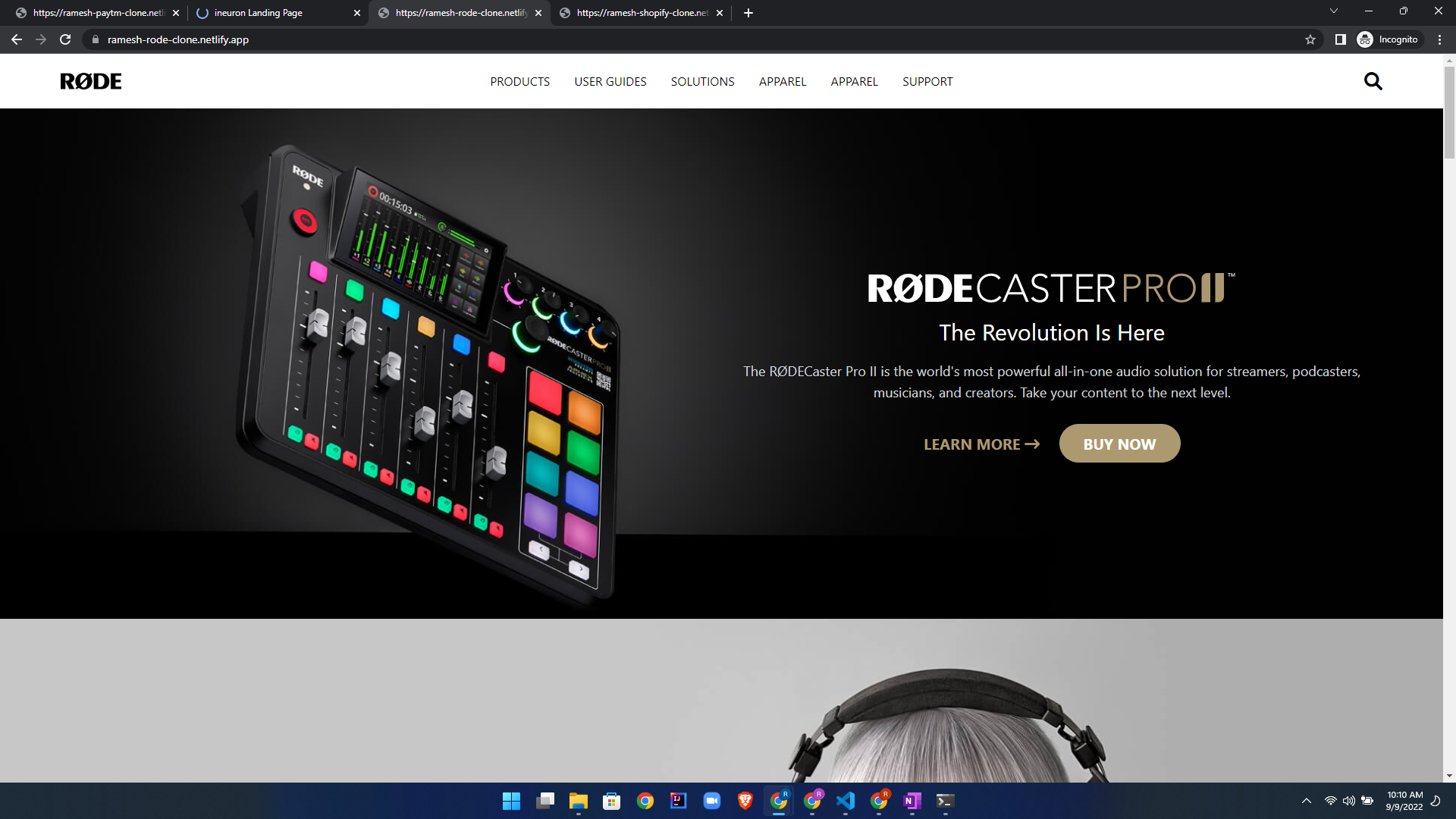The width and height of the screenshot is (1456, 819).
Task: Close the ramesh-shopify-clone tab
Action: tap(720, 13)
